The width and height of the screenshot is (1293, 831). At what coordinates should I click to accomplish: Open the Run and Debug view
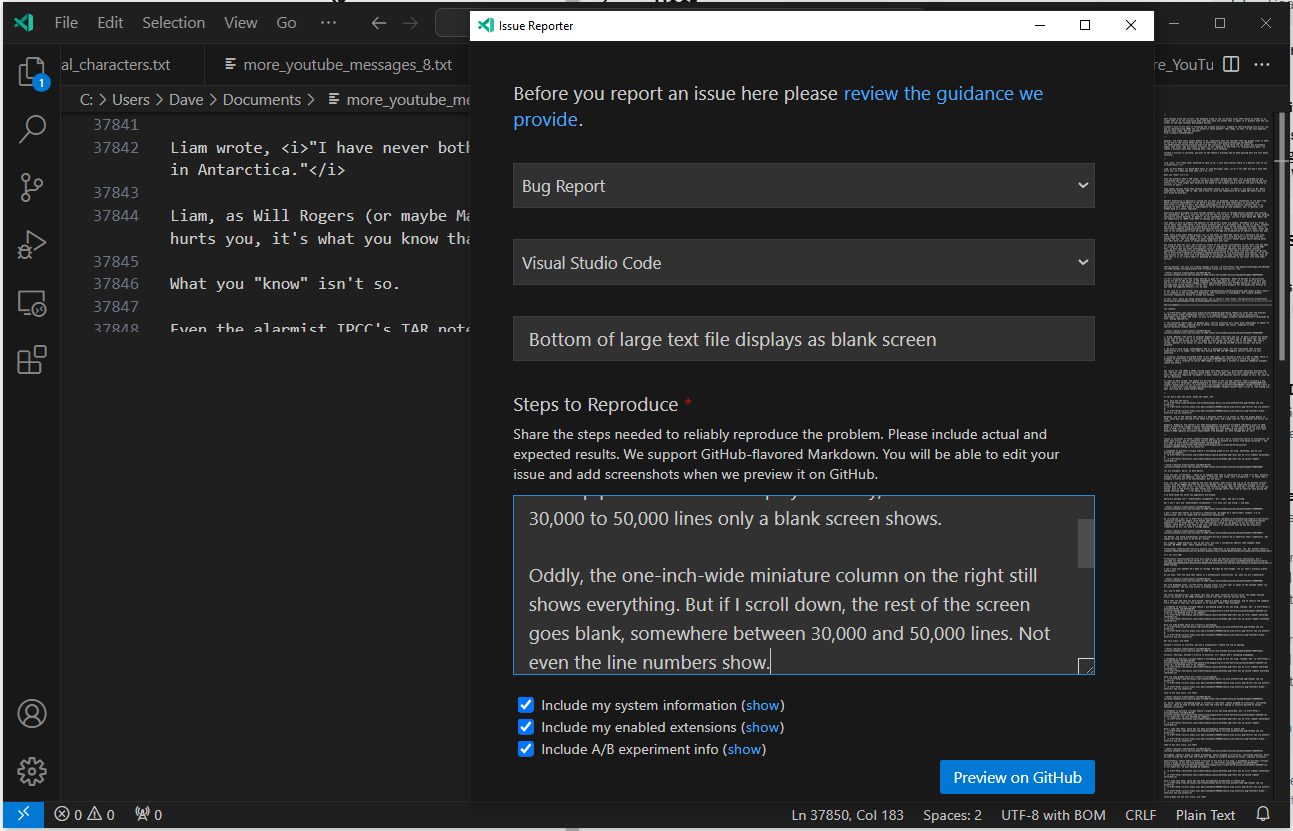point(31,244)
